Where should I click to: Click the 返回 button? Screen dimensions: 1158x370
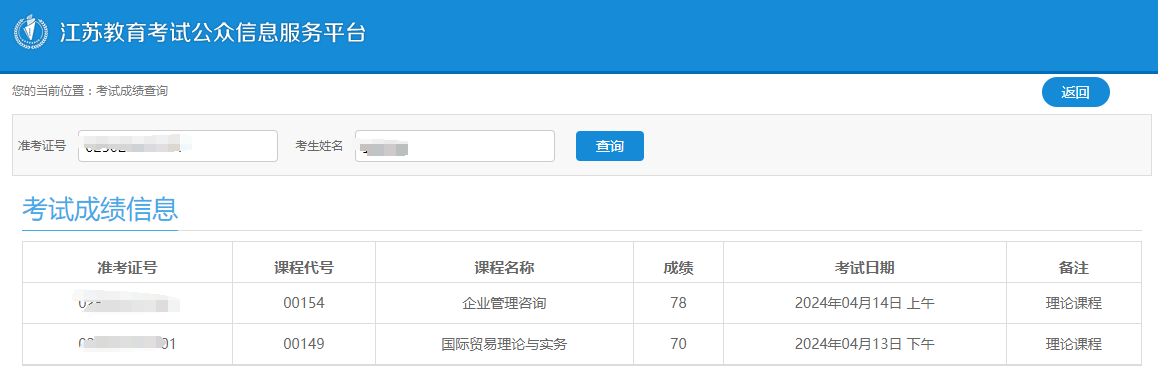(x=1075, y=92)
